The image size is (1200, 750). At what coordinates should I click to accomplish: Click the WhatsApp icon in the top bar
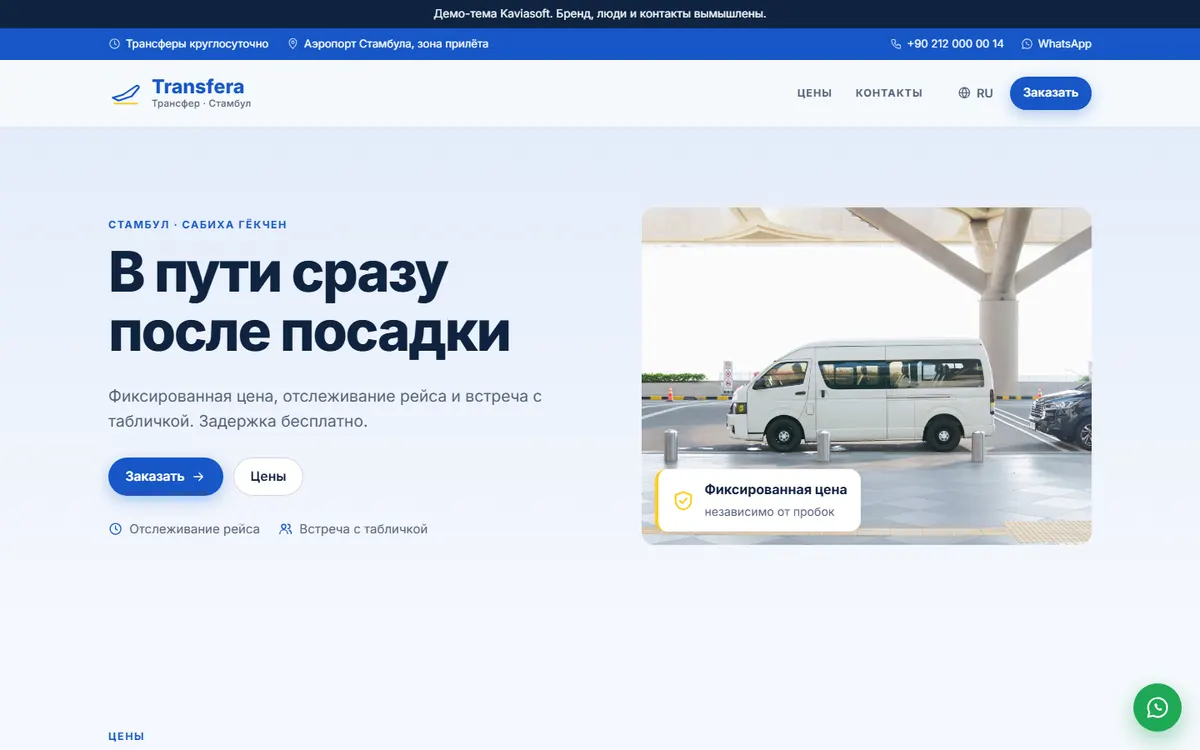pos(1027,44)
